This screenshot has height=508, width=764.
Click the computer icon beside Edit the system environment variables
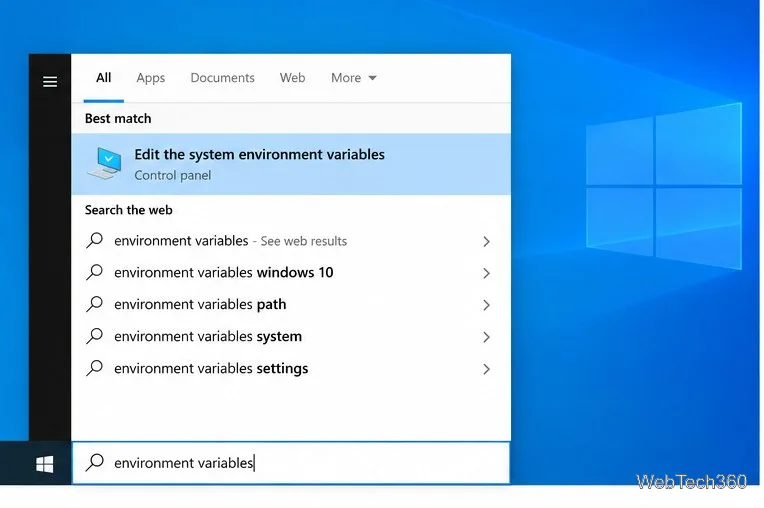105,163
